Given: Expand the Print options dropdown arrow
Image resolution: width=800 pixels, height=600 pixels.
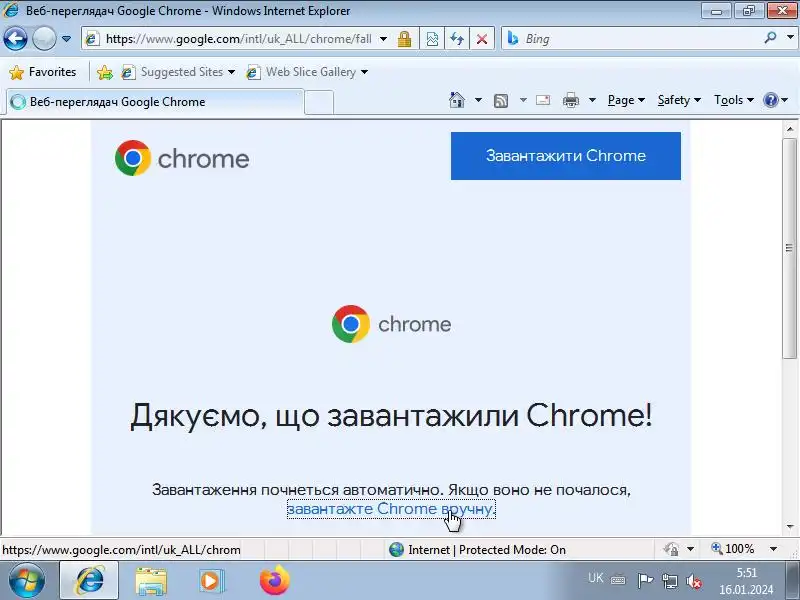Looking at the screenshot, I should pos(592,100).
